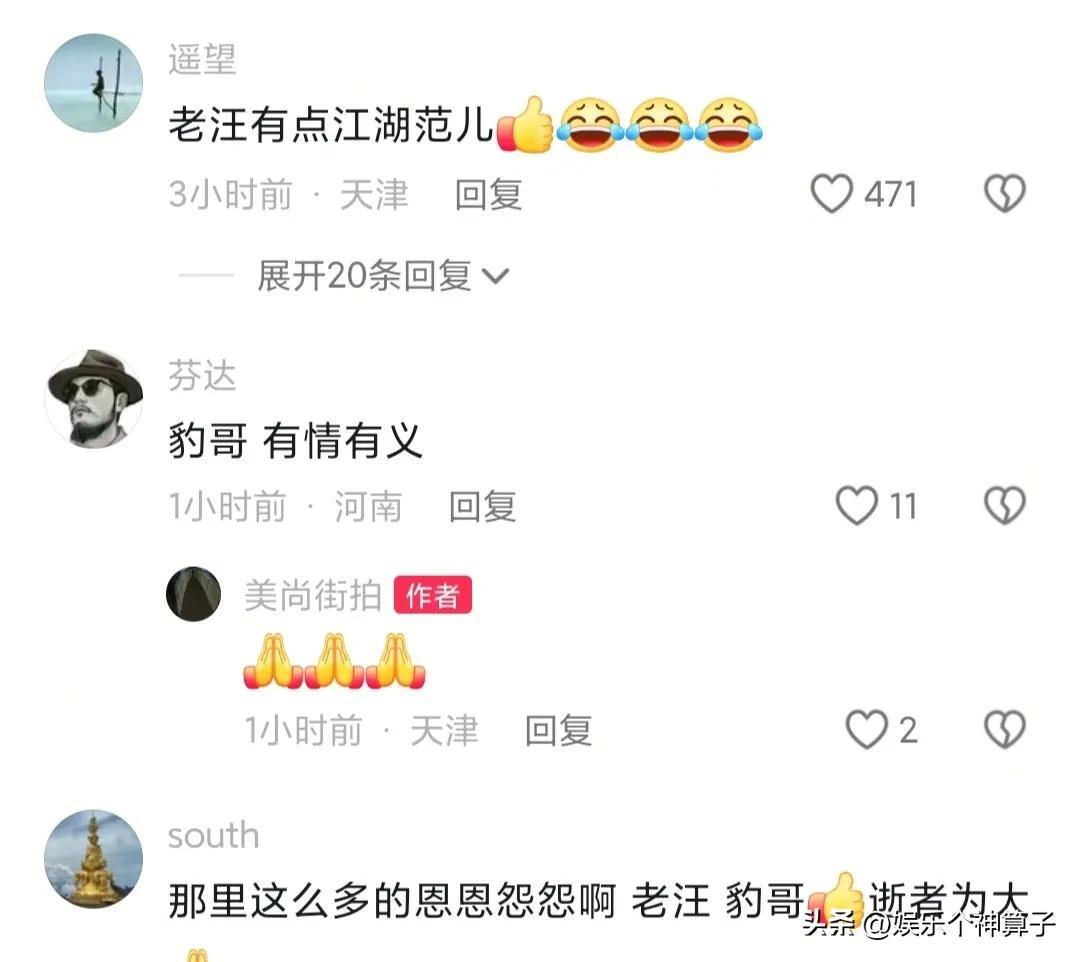The width and height of the screenshot is (1080, 962).
Task: Open 遥望's profile avatar
Action: (94, 83)
